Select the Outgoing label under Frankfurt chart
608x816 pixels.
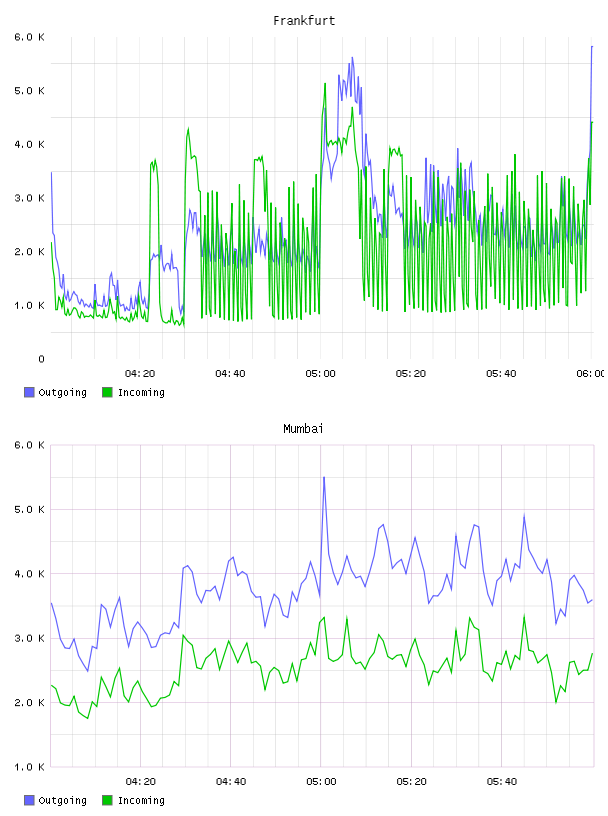coord(62,392)
